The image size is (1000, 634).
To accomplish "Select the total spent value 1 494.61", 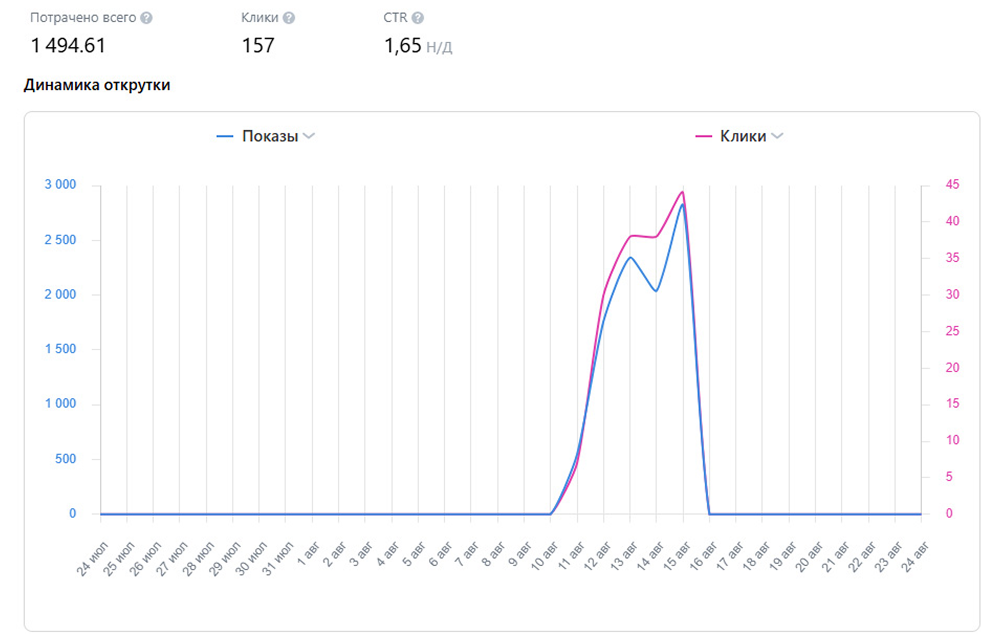I will pyautogui.click(x=68, y=45).
